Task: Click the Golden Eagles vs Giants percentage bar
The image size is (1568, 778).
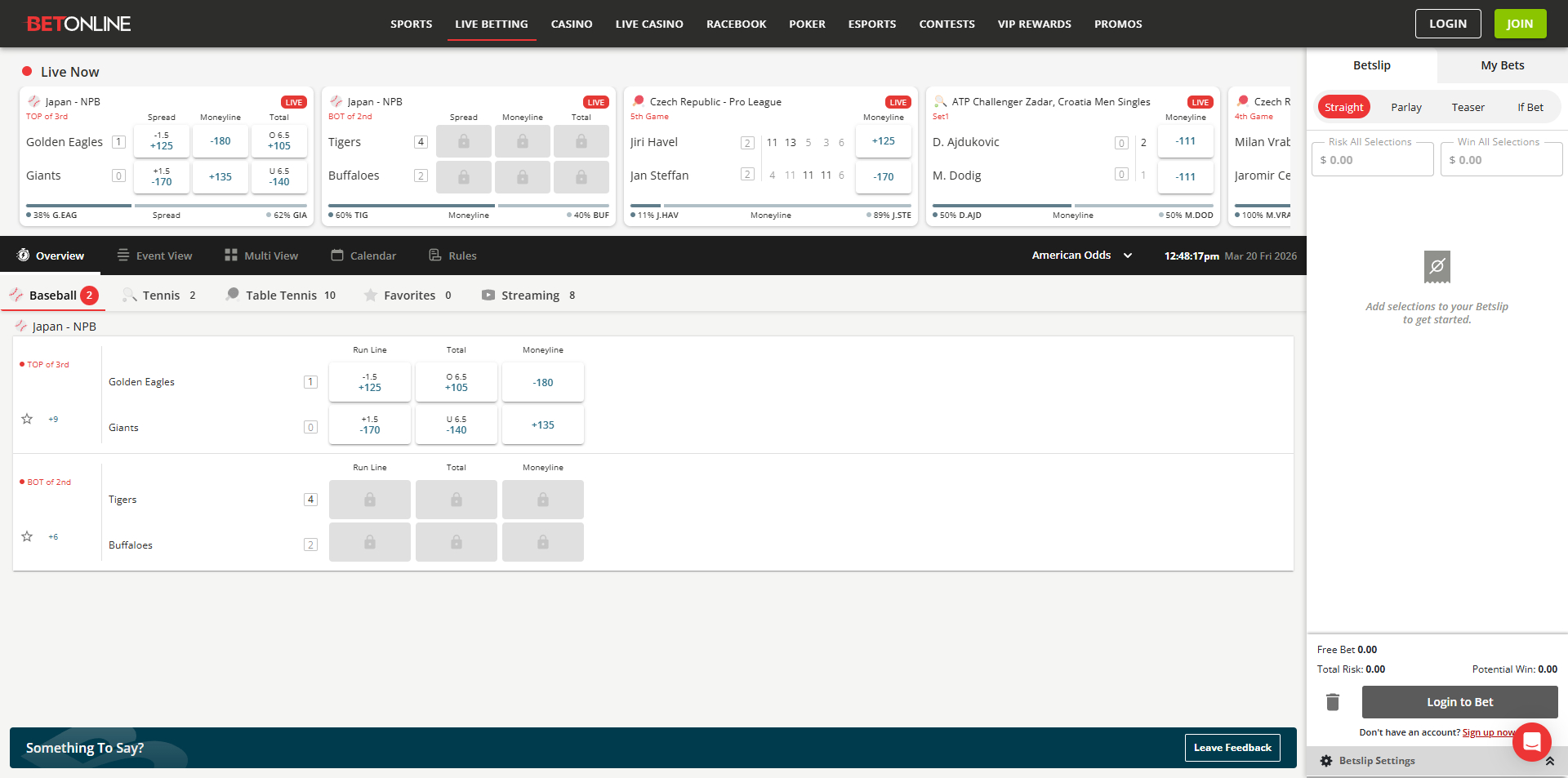Action: [x=167, y=206]
